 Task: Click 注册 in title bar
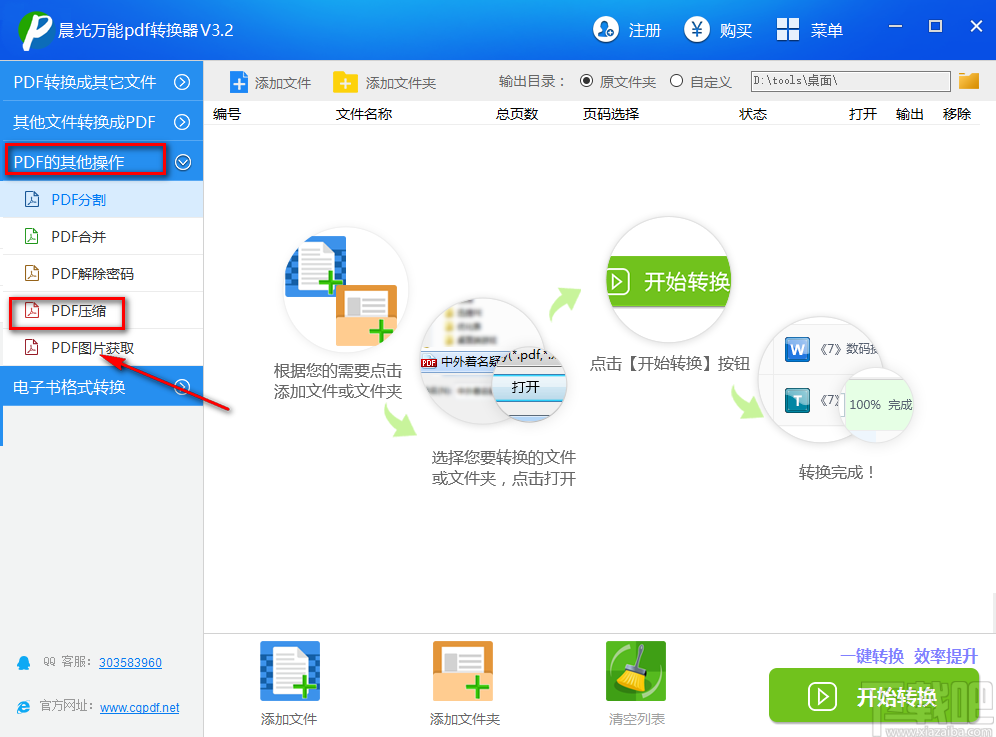tap(645, 30)
